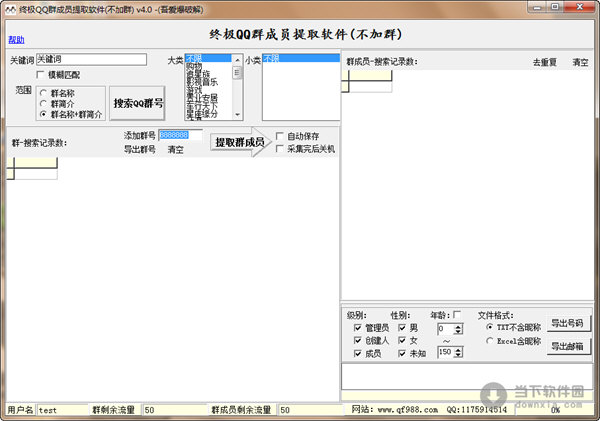Select the Excel含昵称 file format
The width and height of the screenshot is (600, 421).
[x=489, y=341]
